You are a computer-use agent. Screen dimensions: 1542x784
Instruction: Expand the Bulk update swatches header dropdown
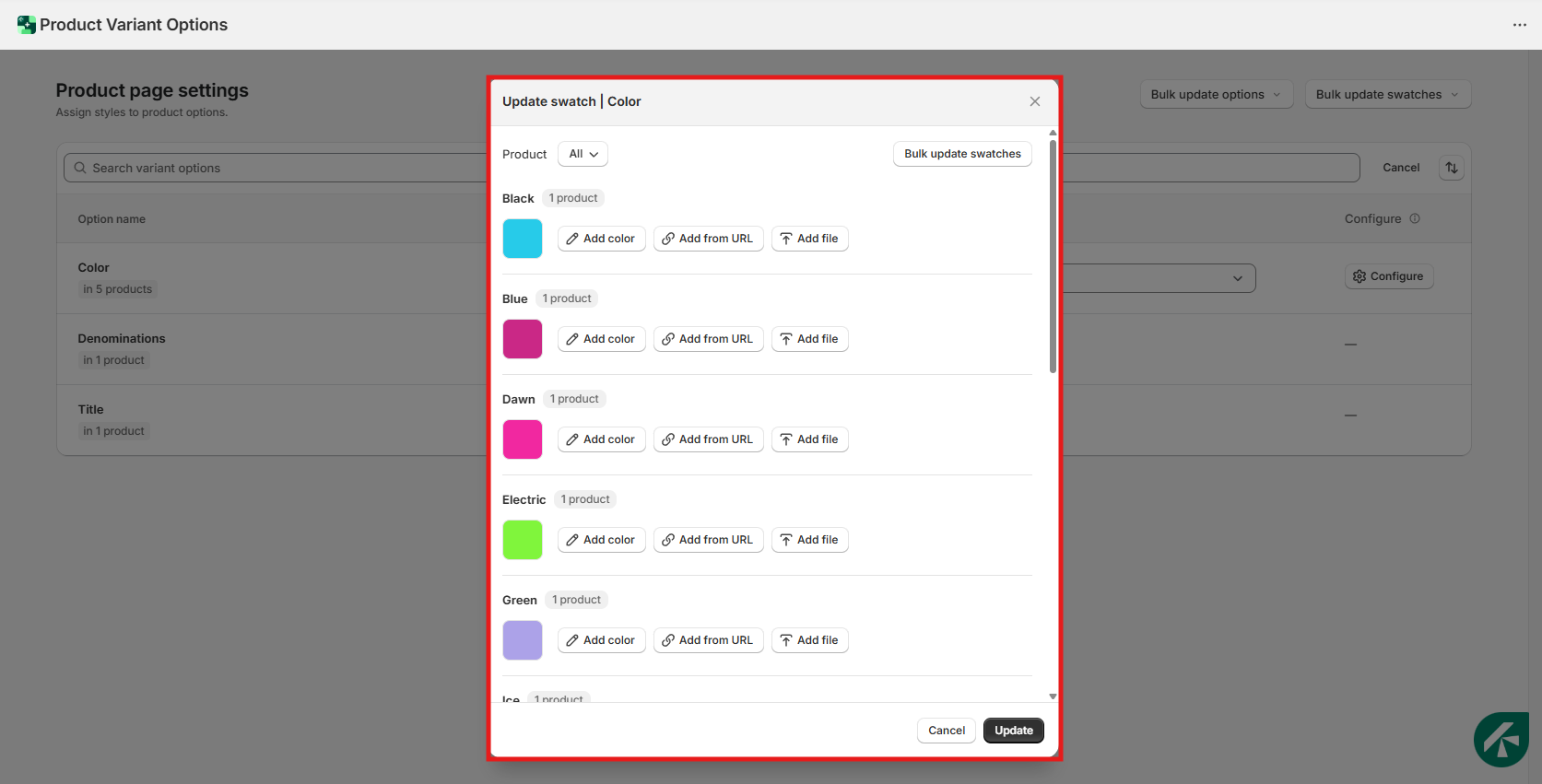click(1387, 95)
